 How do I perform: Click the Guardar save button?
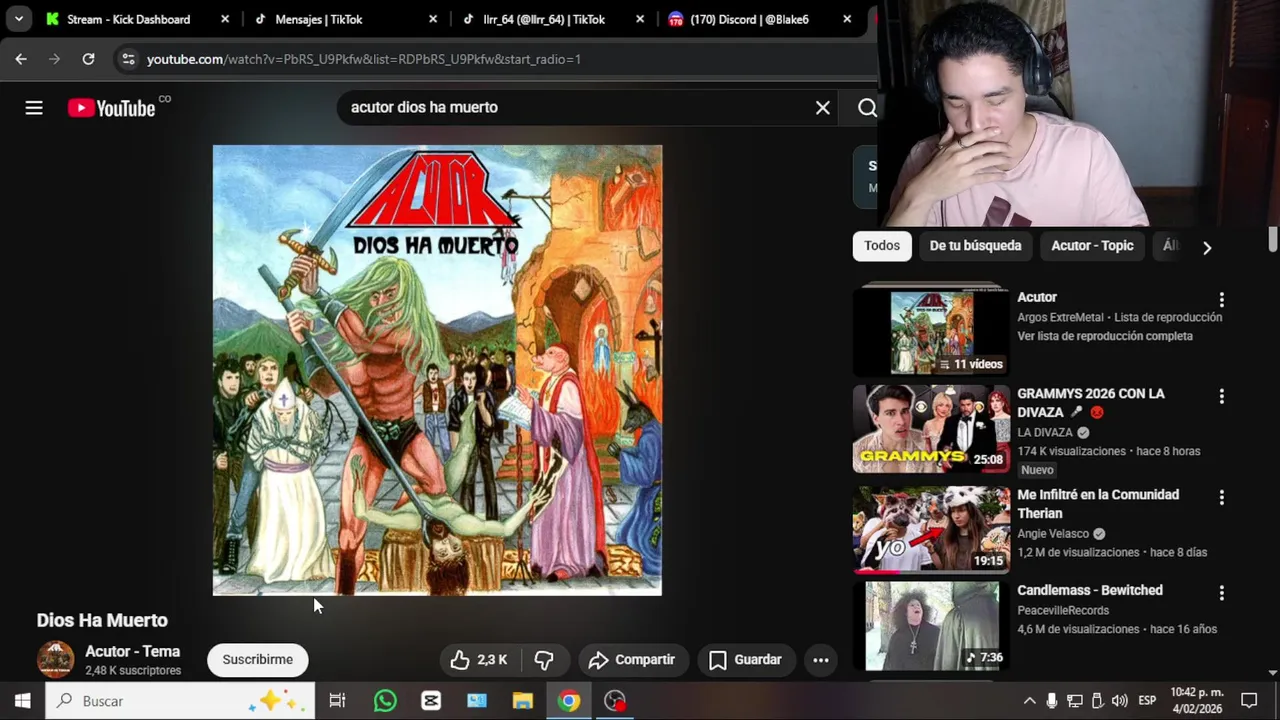tap(745, 660)
